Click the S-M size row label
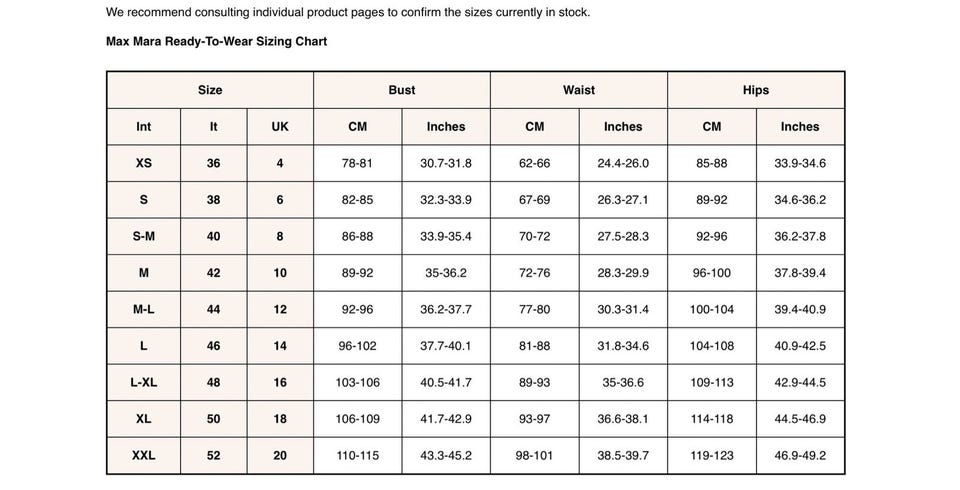The image size is (960, 490). 144,236
